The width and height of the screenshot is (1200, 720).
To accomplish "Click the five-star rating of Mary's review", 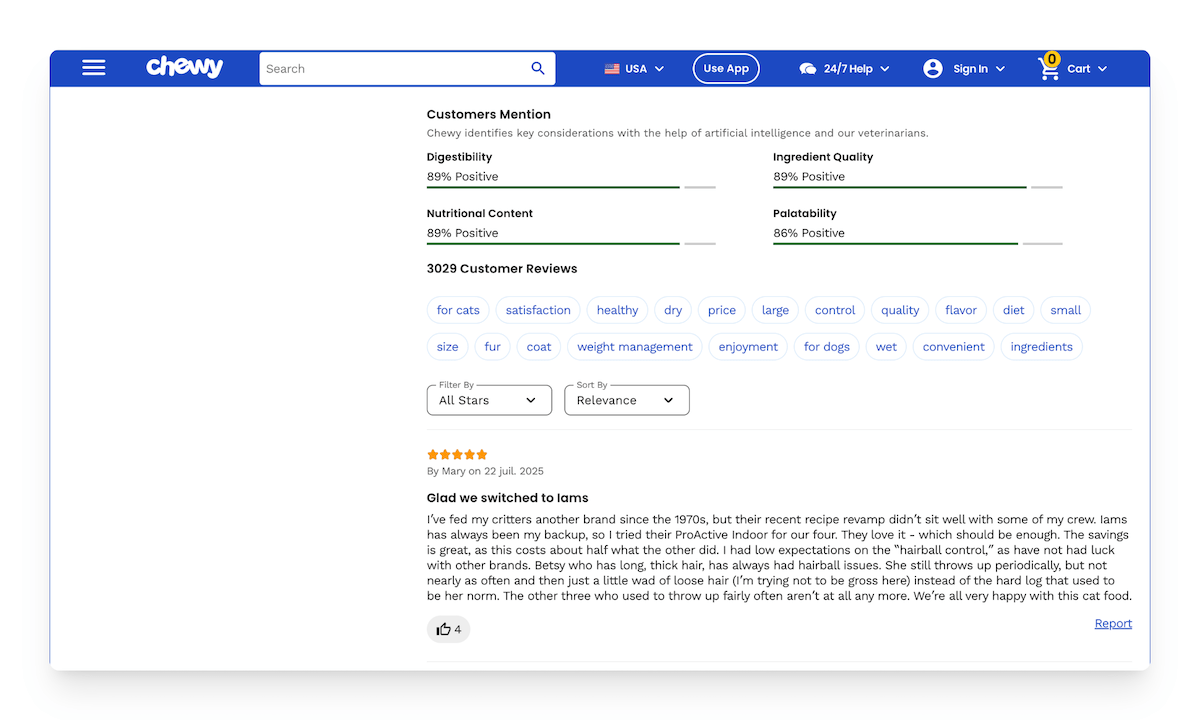I will (x=457, y=454).
